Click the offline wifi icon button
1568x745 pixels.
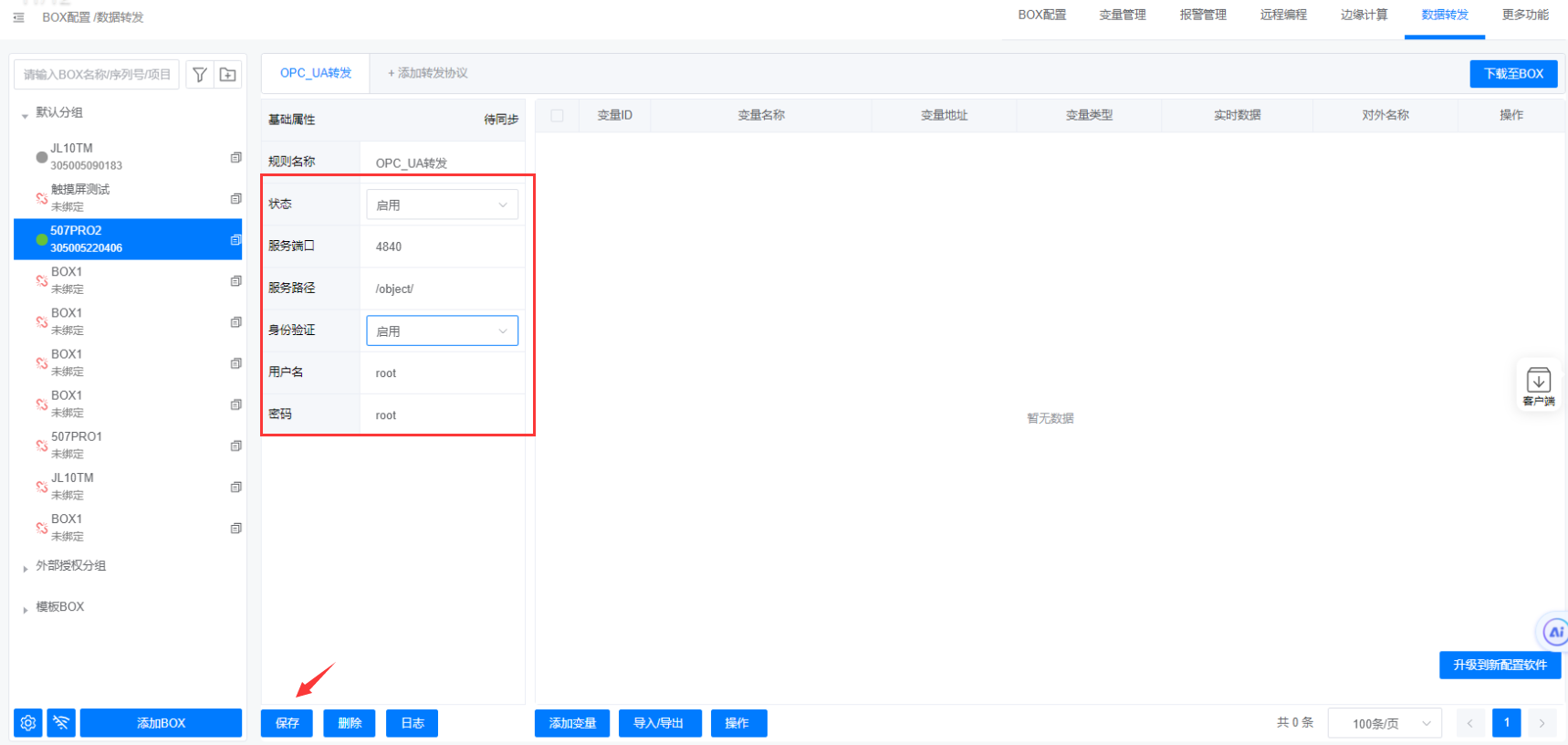[x=61, y=723]
